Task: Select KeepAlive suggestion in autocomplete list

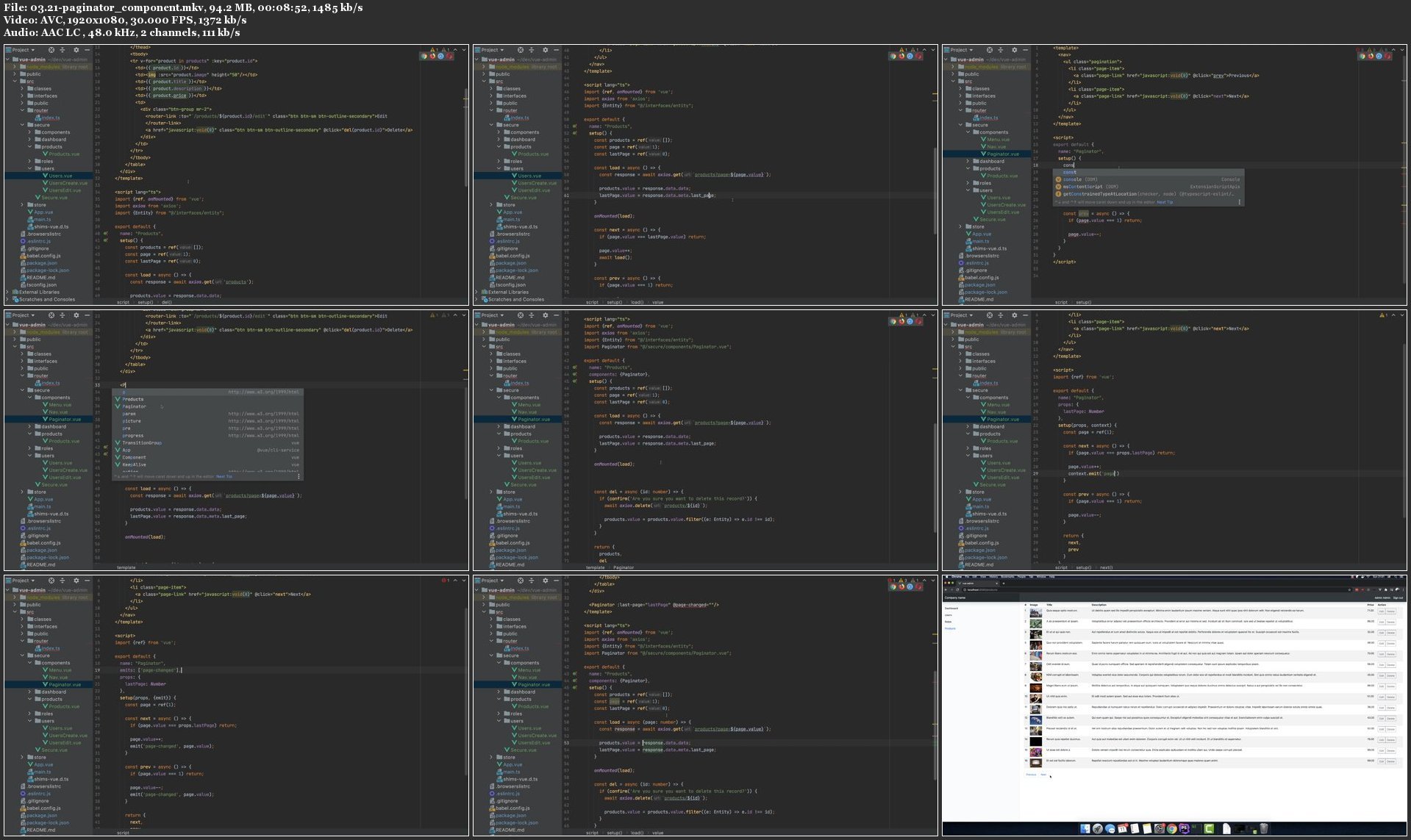Action: click(x=207, y=464)
